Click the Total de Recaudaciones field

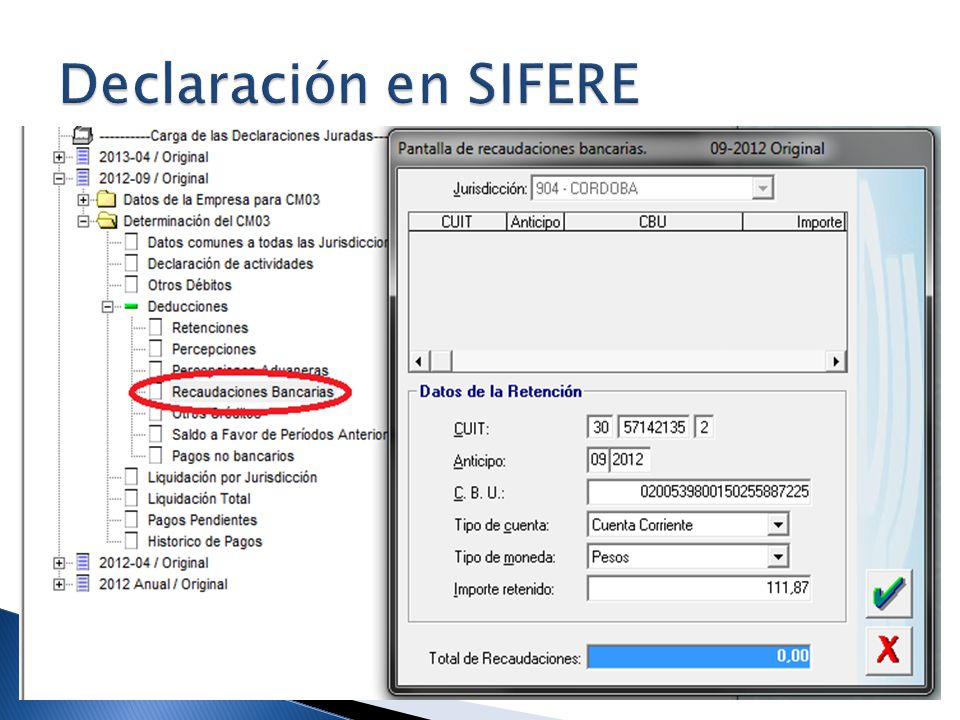[x=699, y=656]
